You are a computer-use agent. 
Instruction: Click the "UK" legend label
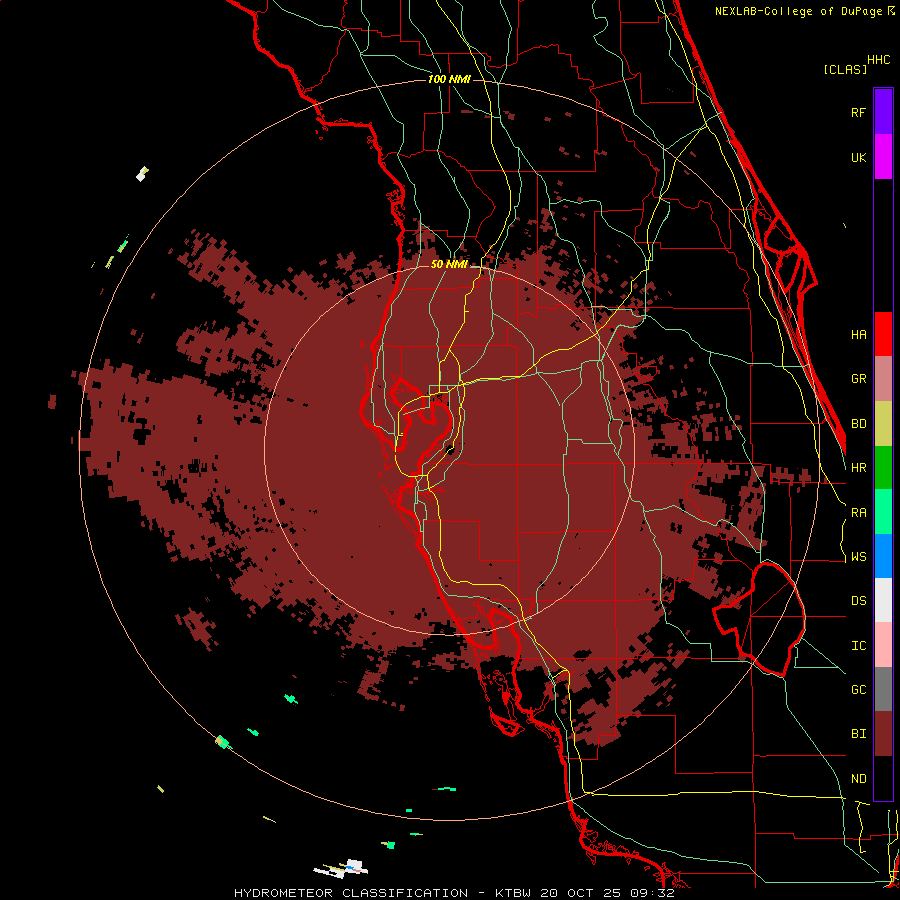point(858,157)
